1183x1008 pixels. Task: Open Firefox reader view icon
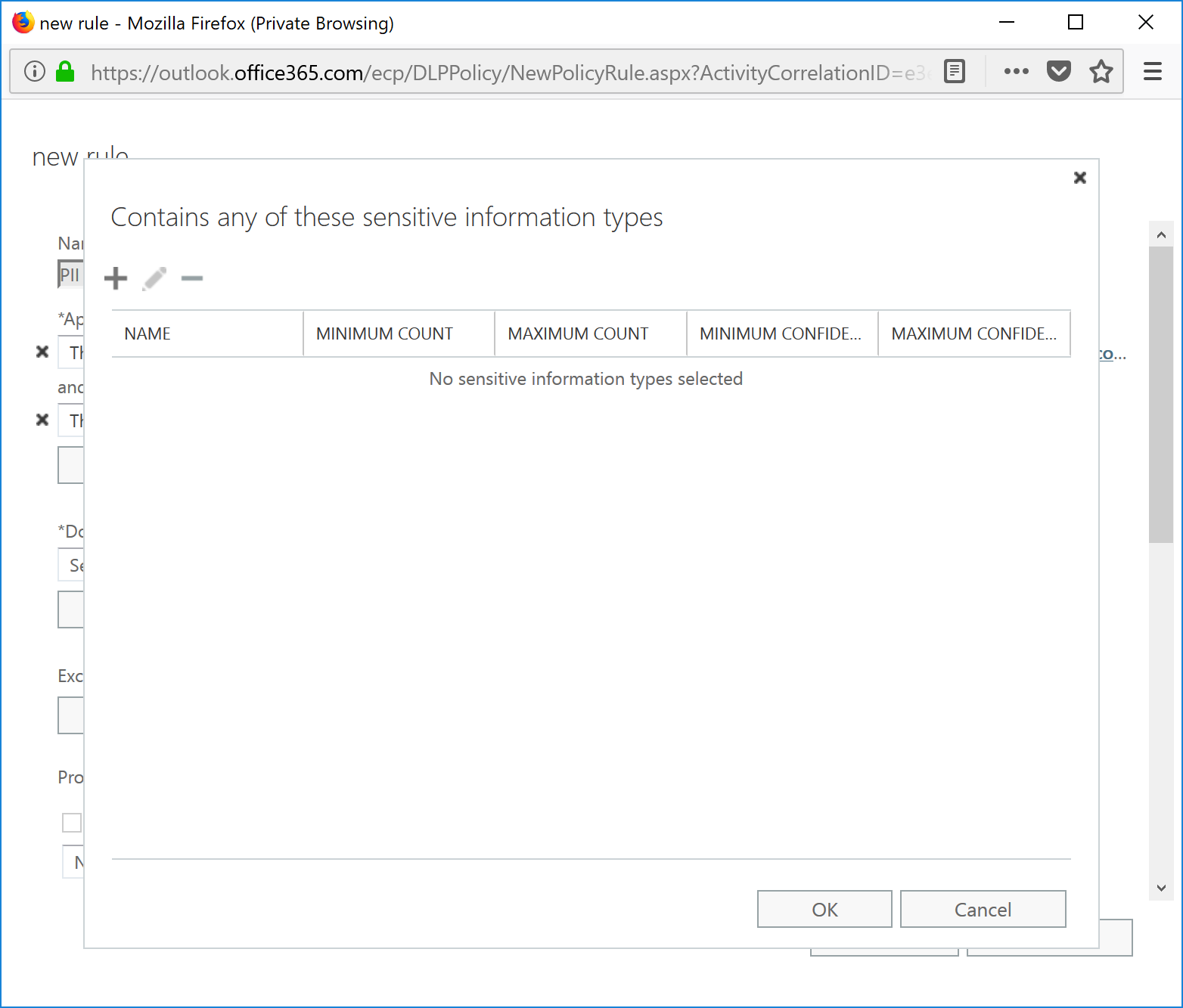point(955,72)
